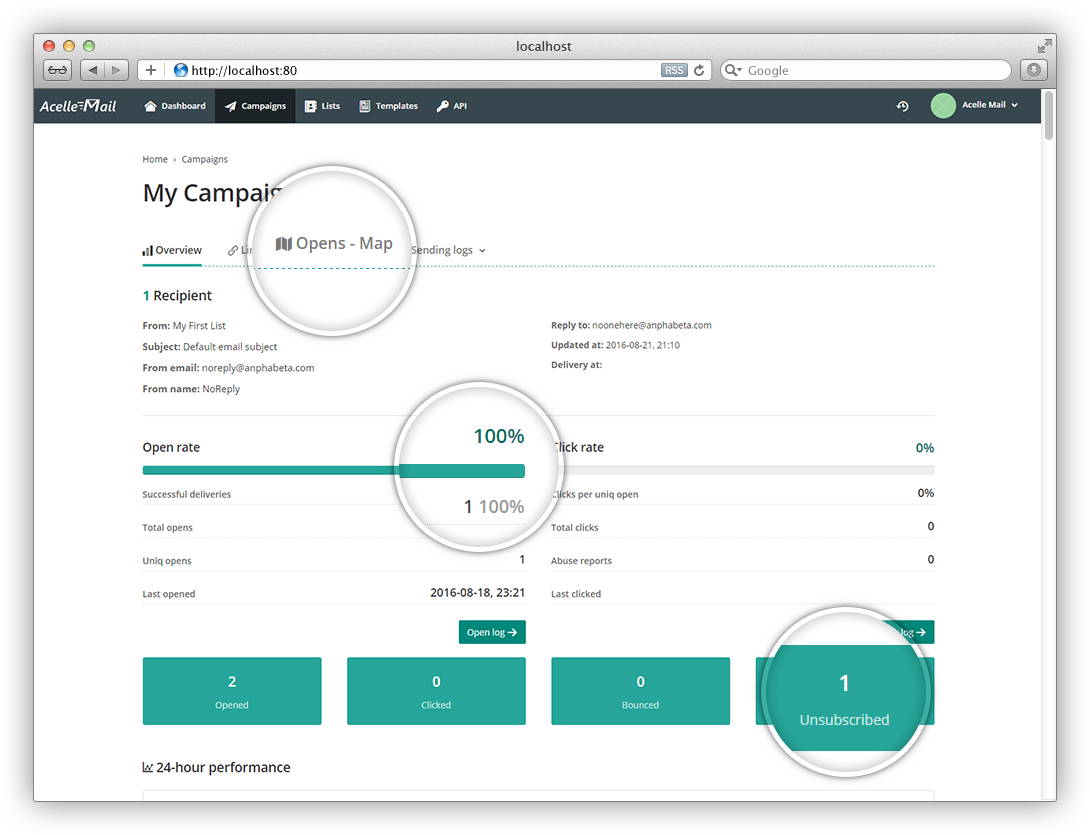Reload the page with refresh icon
Screen dimensions: 1090x835
click(x=699, y=70)
